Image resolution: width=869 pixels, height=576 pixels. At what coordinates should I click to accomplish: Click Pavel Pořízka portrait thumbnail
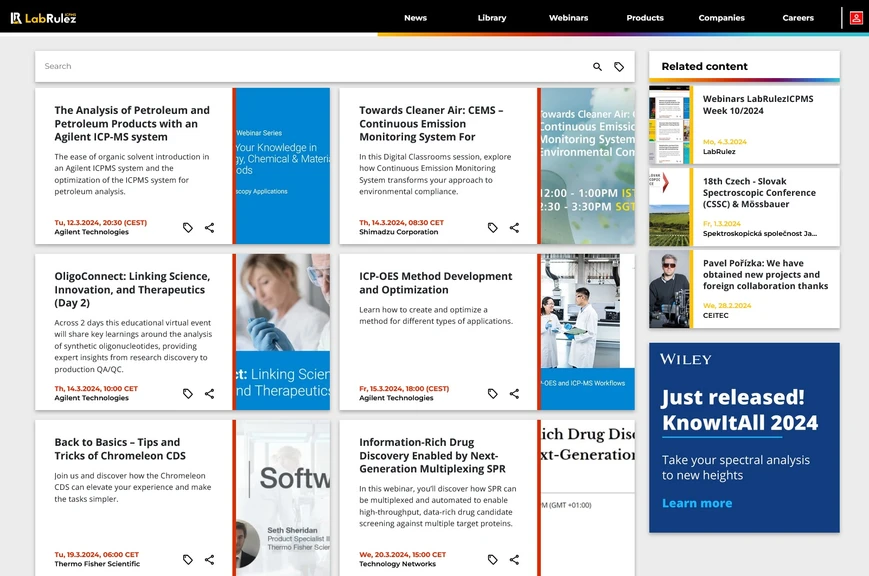(x=669, y=289)
